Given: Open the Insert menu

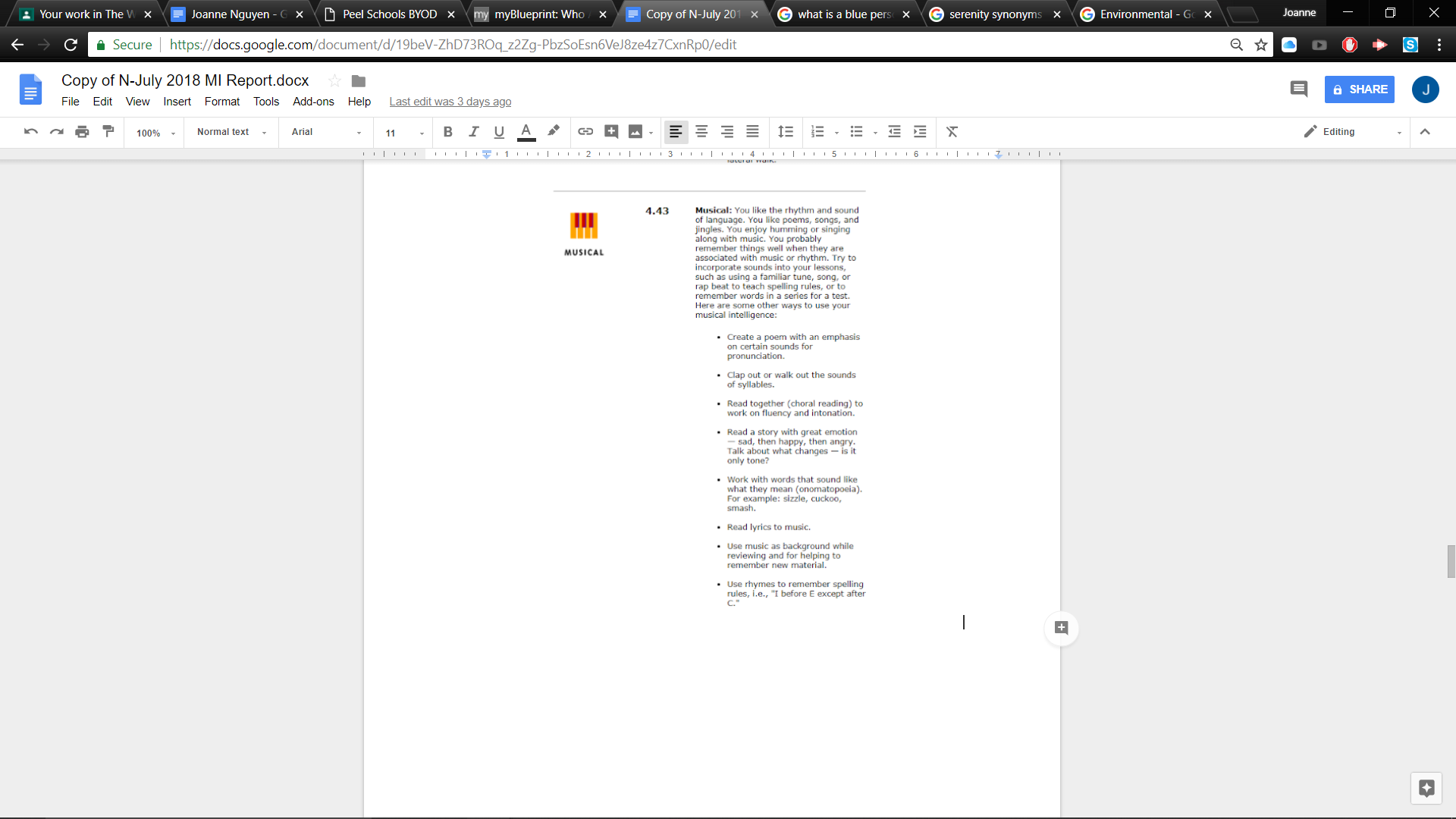Looking at the screenshot, I should point(177,102).
